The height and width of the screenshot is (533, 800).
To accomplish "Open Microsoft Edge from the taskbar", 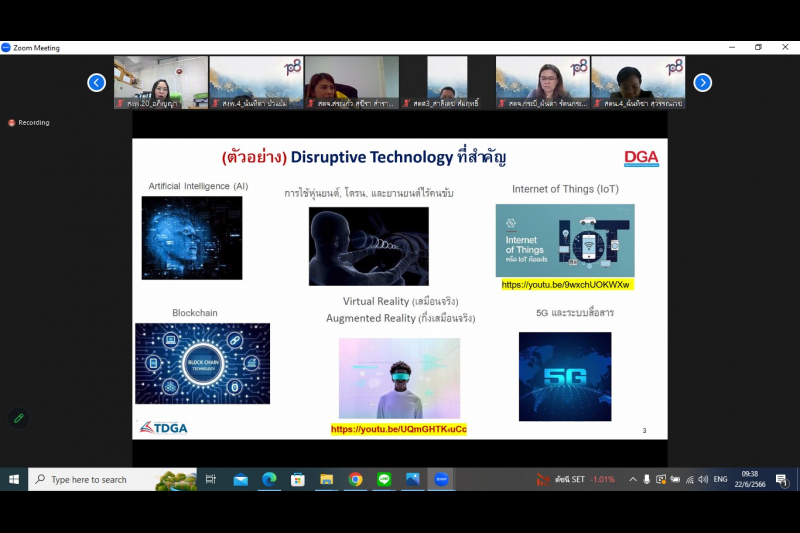I will [x=269, y=480].
